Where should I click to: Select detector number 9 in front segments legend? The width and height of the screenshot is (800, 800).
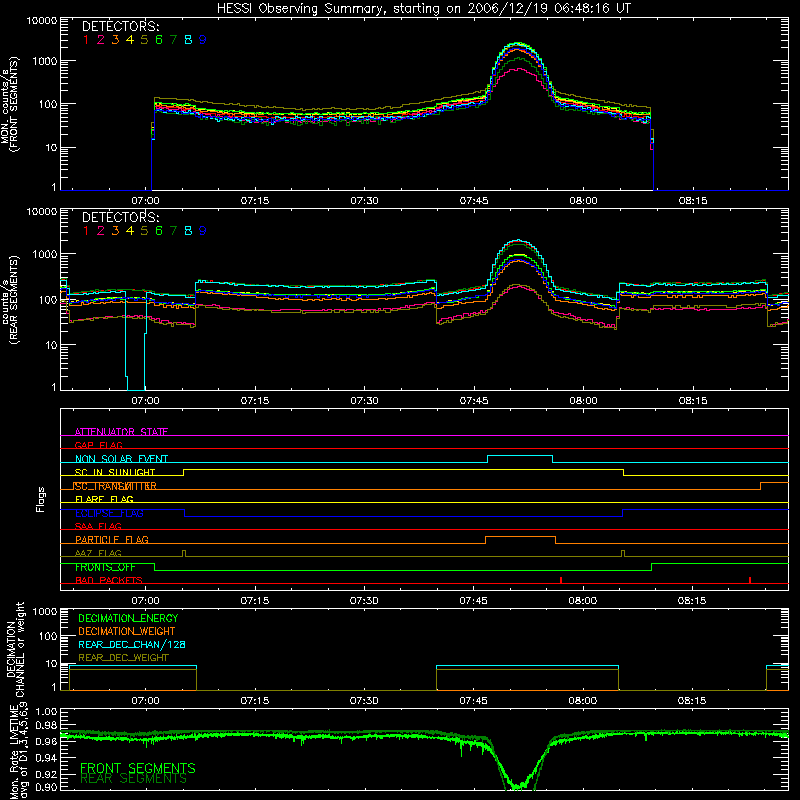(x=203, y=40)
